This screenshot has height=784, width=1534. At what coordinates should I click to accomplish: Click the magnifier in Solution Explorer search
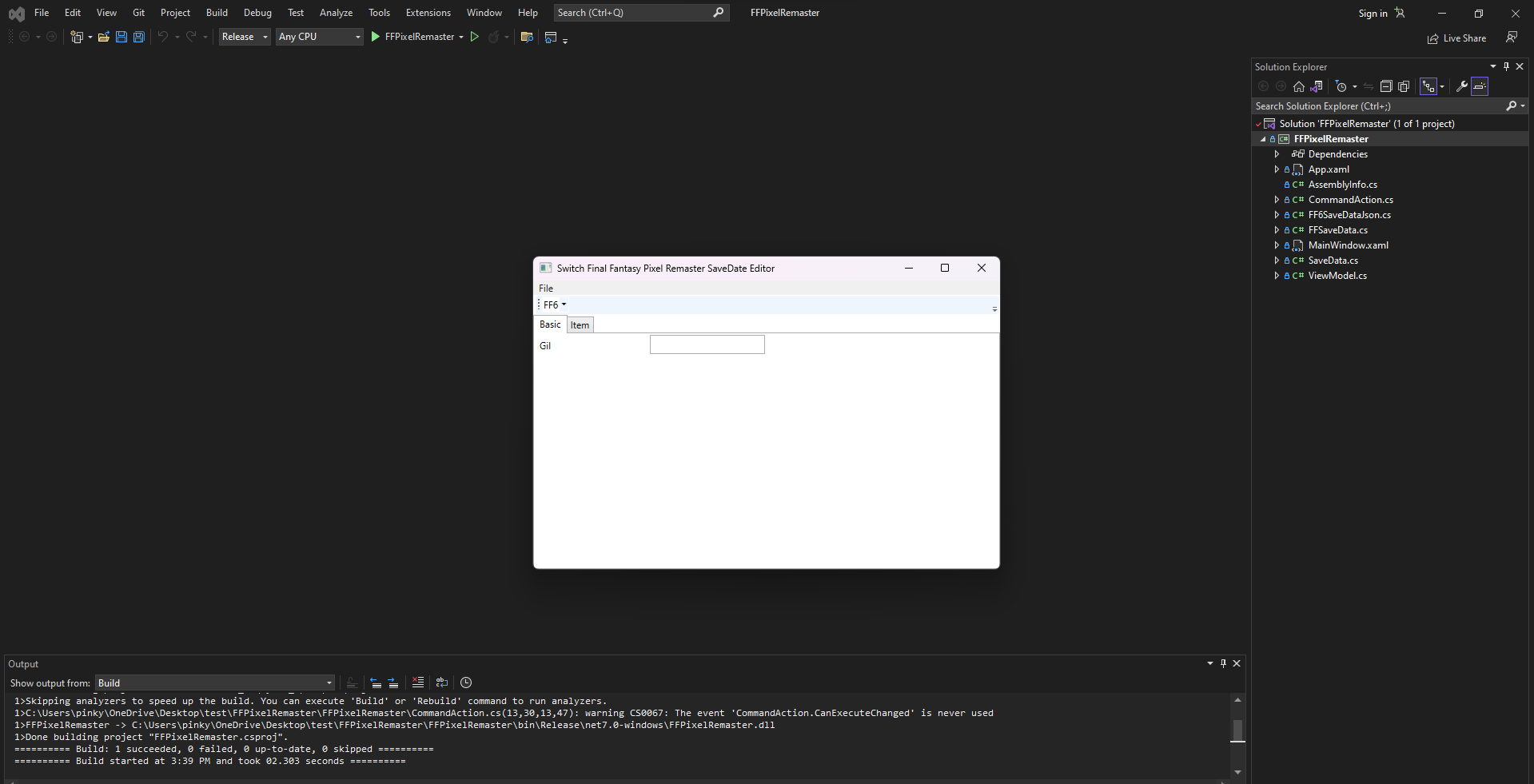(1511, 105)
